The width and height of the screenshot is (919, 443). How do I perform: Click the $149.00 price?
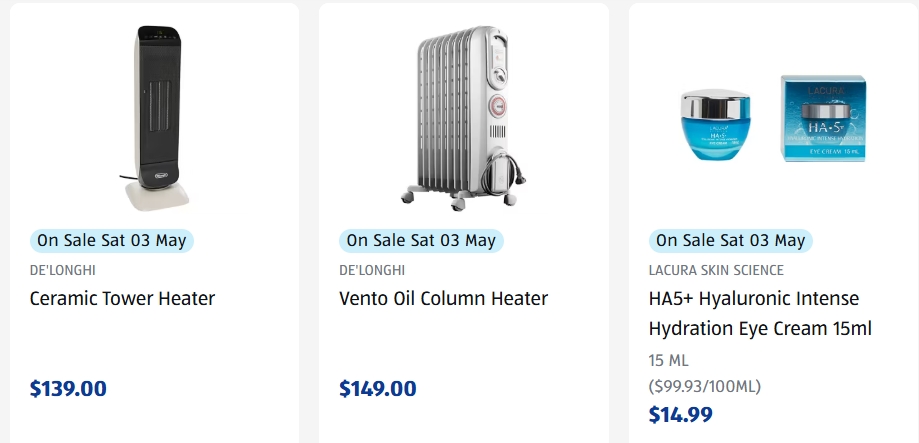378,389
